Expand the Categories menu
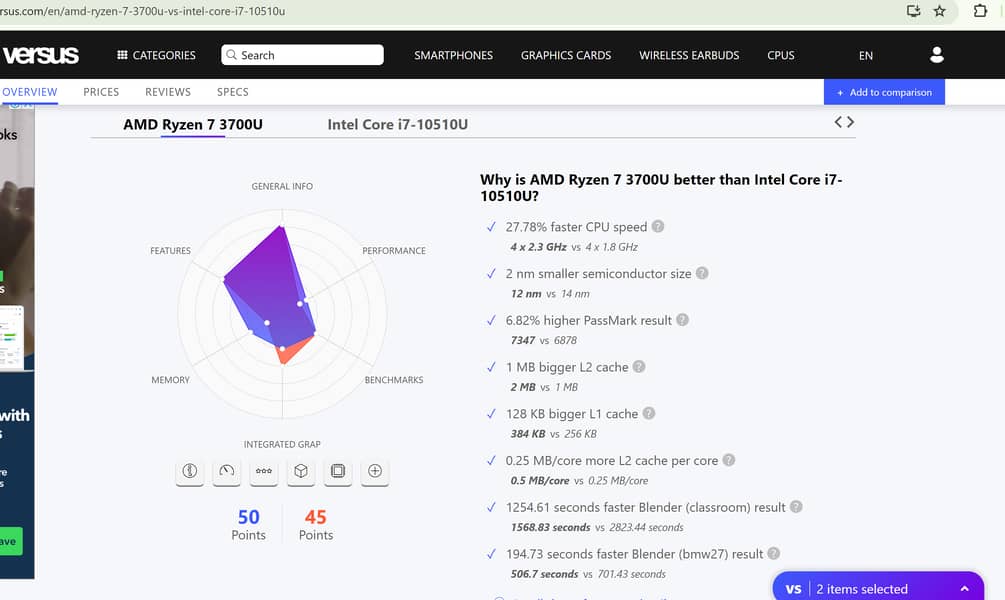This screenshot has width=1005, height=600. click(x=156, y=55)
